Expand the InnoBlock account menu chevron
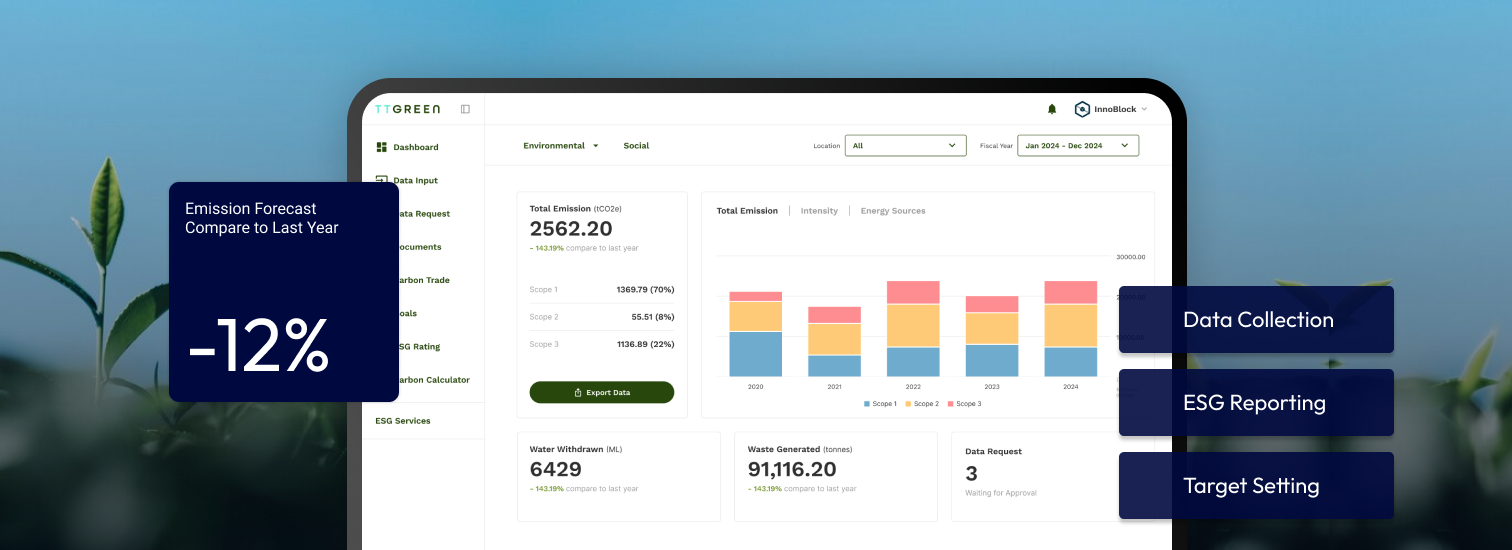This screenshot has height=550, width=1512. 1144,110
